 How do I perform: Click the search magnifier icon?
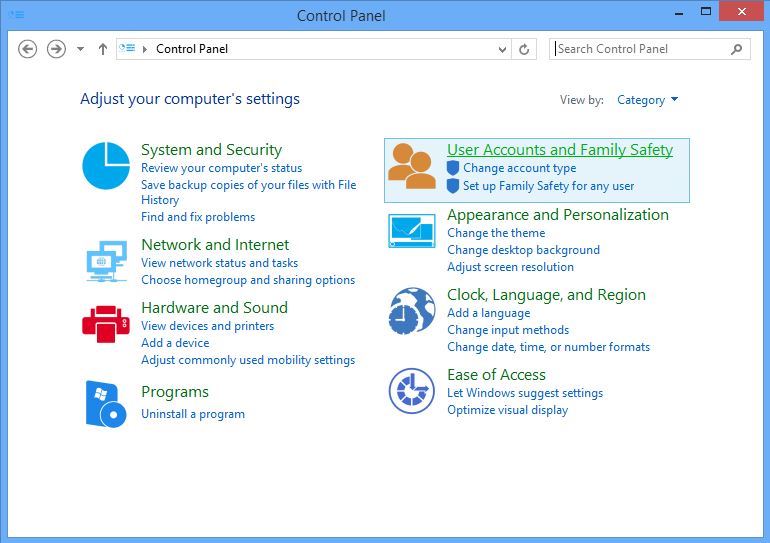coord(736,49)
